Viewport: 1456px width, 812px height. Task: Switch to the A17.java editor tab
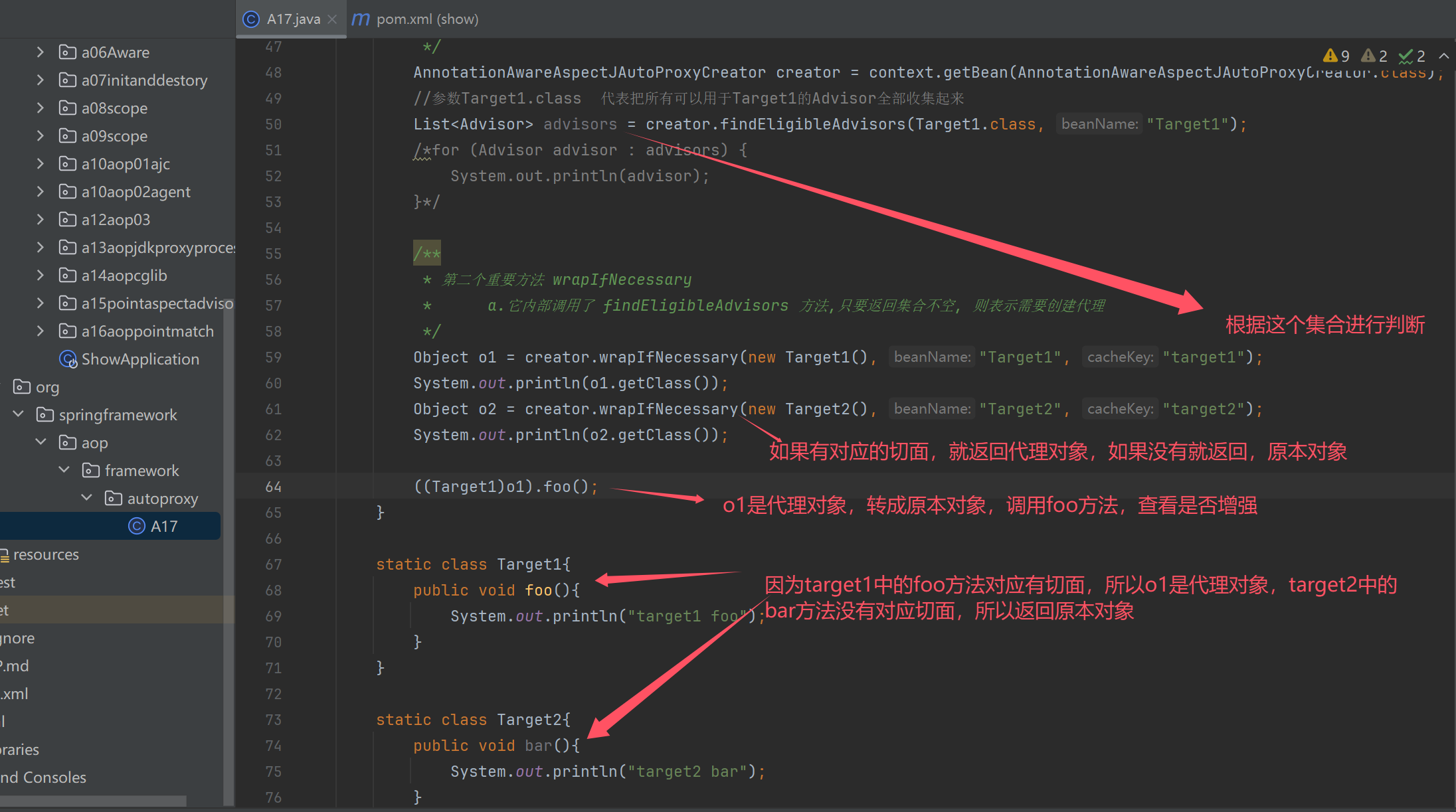pos(292,19)
